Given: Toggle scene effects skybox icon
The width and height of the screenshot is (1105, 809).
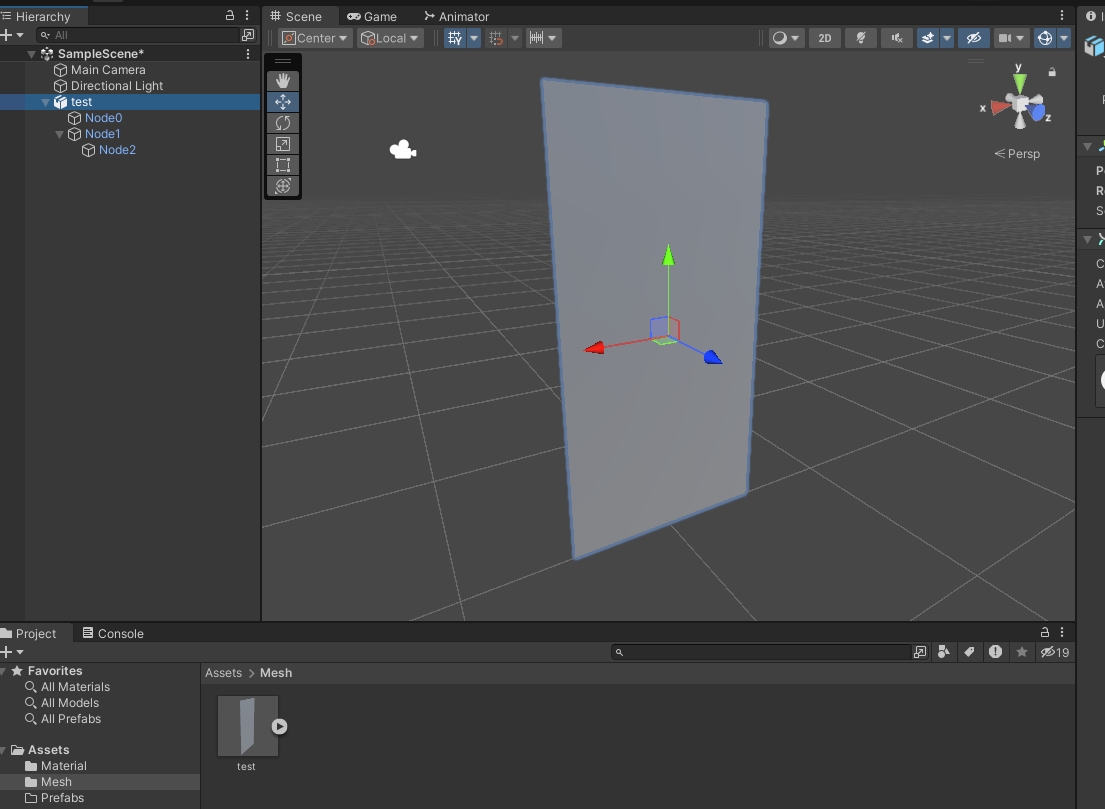Looking at the screenshot, I should point(927,38).
